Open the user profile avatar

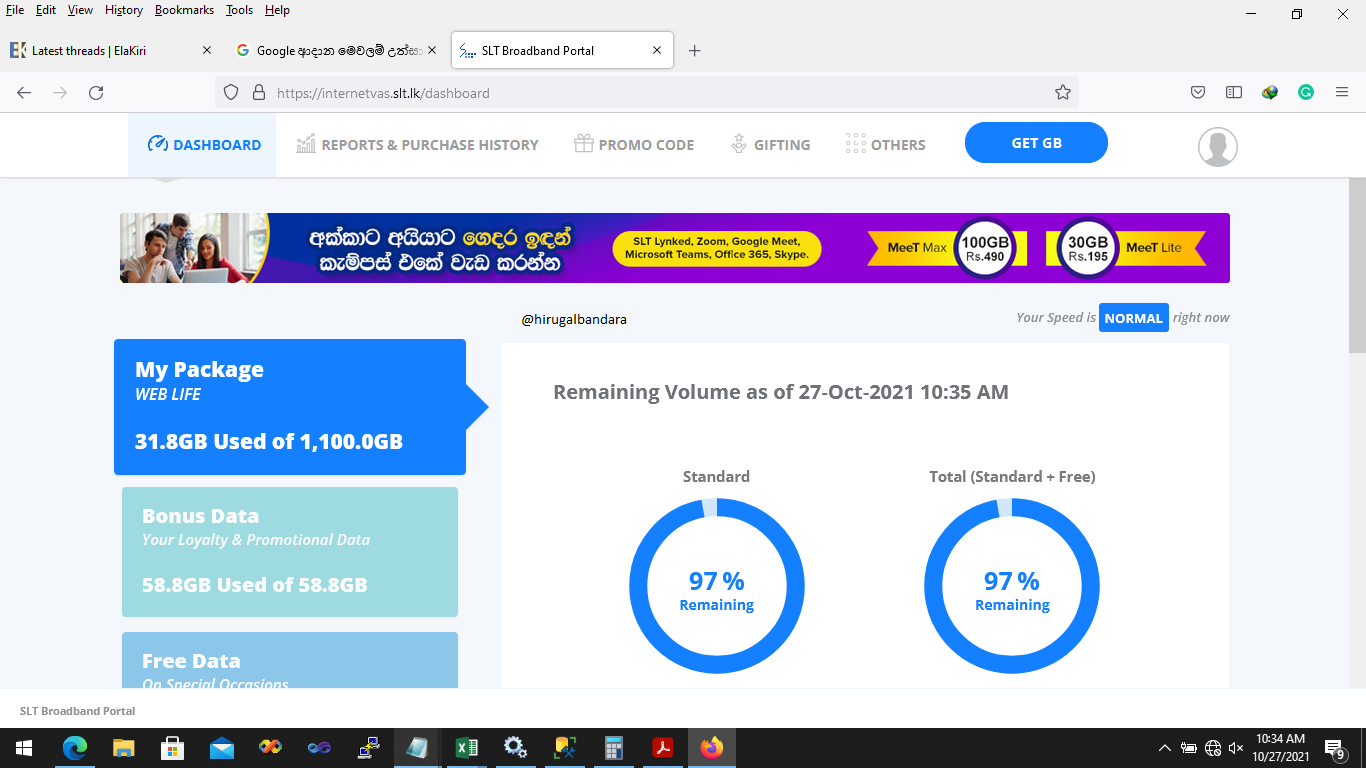(1218, 147)
